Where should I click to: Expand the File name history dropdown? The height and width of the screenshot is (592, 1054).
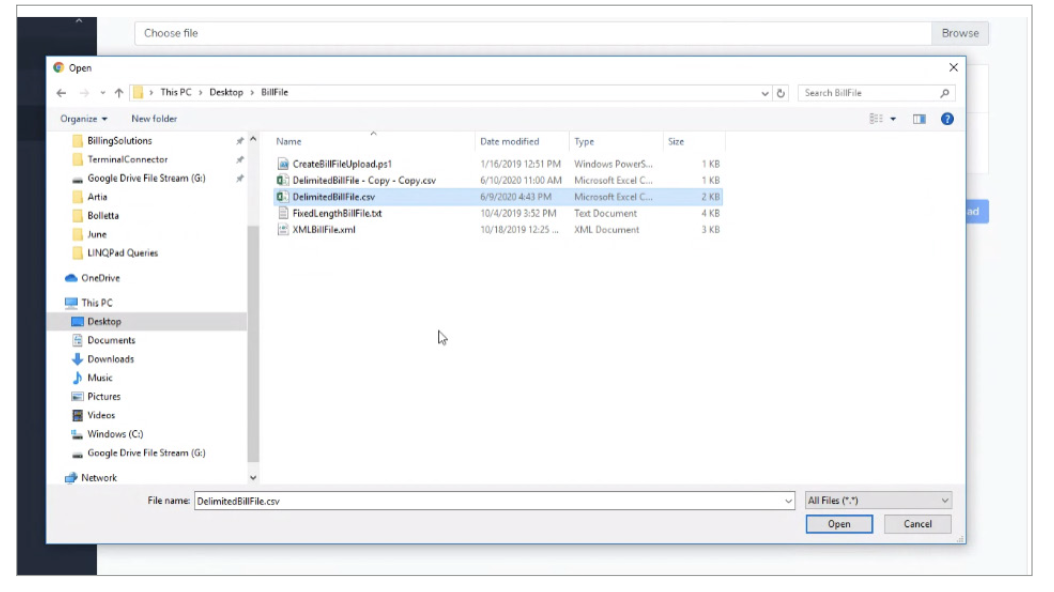coord(789,500)
